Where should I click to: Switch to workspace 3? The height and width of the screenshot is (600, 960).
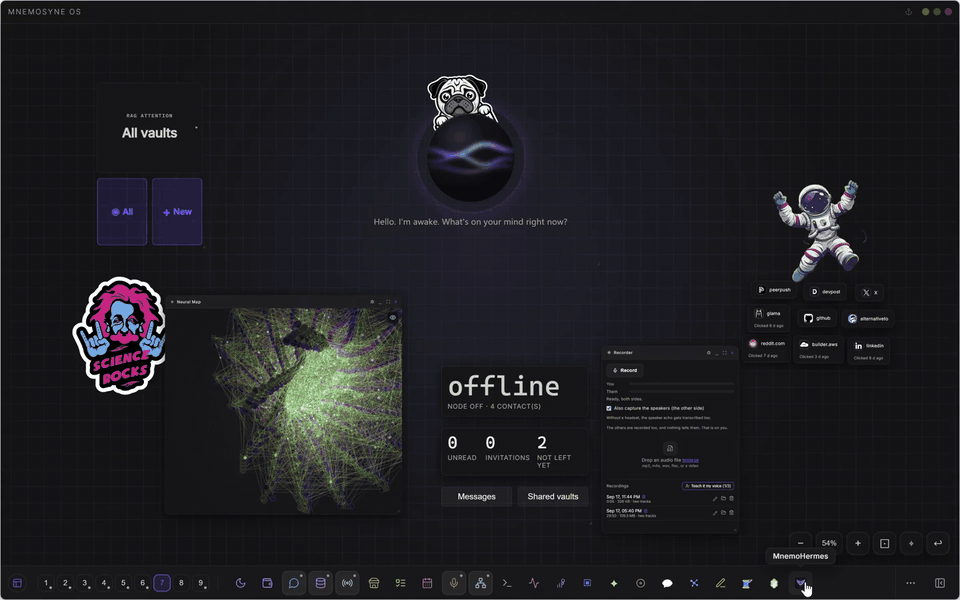85,583
